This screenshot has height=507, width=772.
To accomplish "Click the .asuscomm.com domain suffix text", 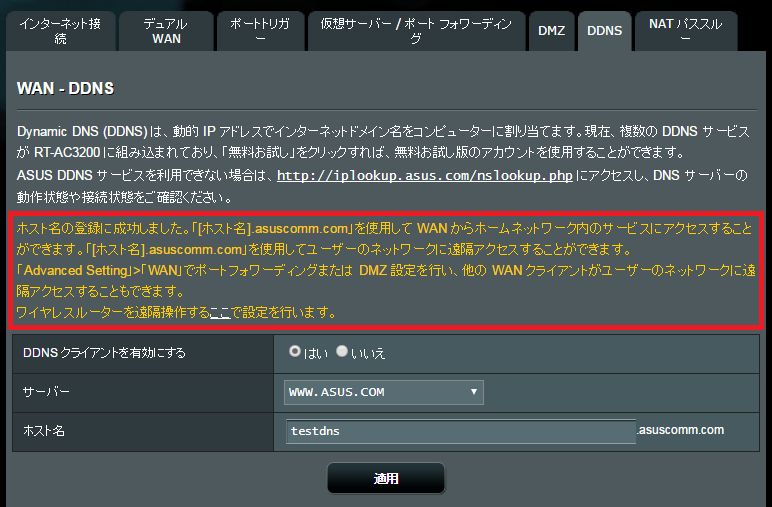I will click(x=681, y=430).
